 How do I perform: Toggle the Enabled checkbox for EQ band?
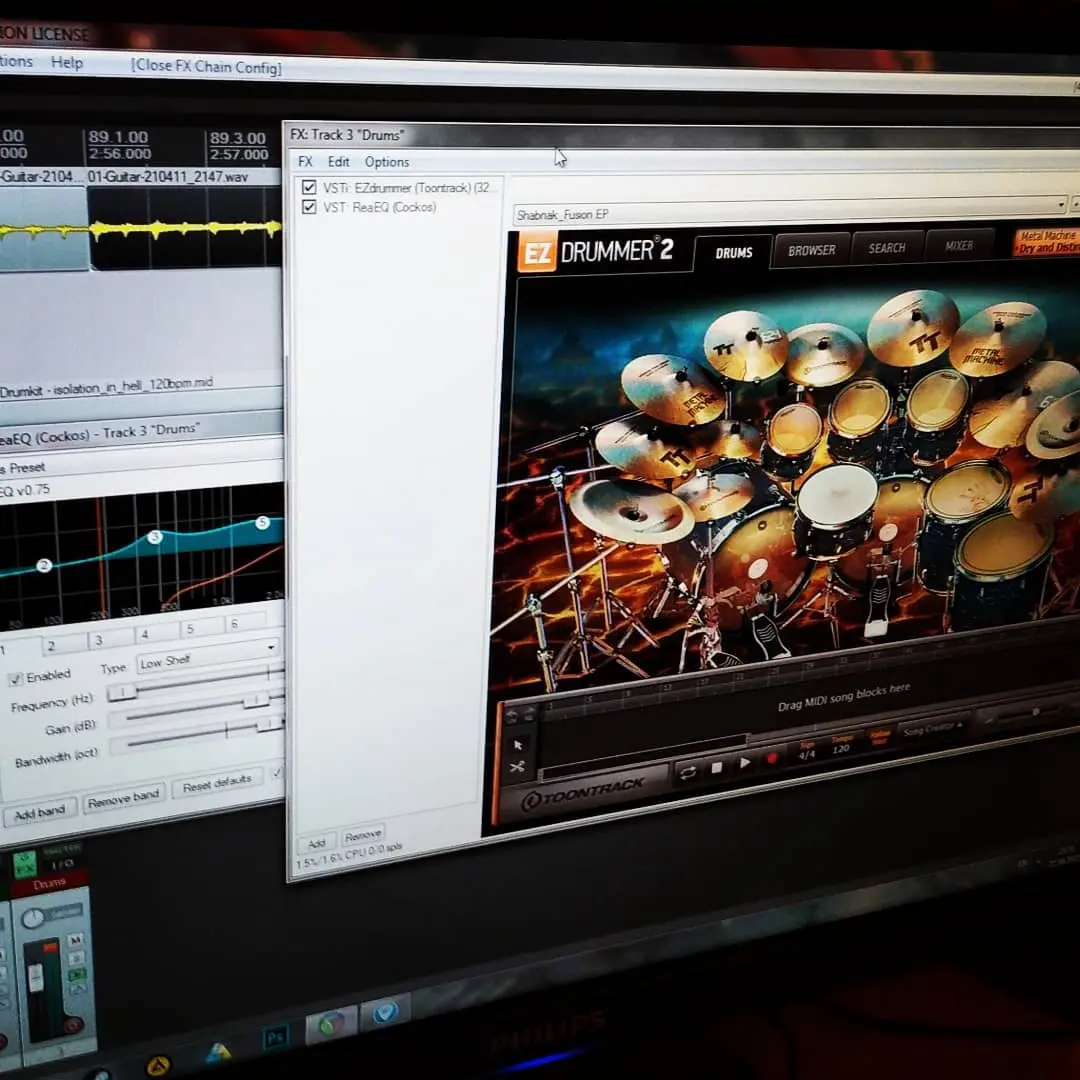[15, 679]
